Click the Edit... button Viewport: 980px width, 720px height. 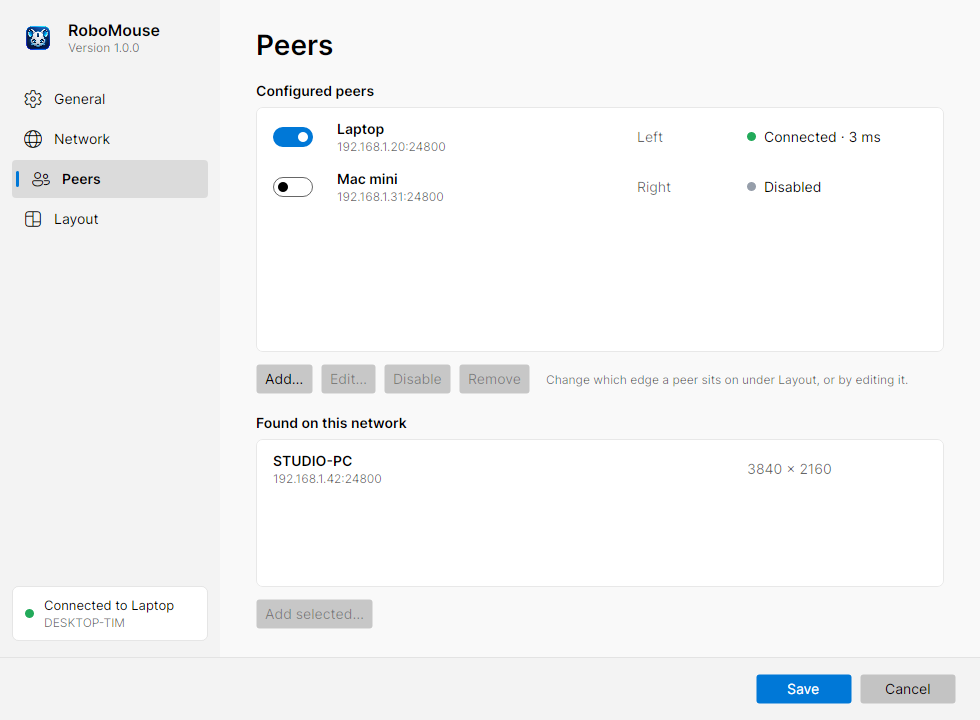tap(348, 379)
